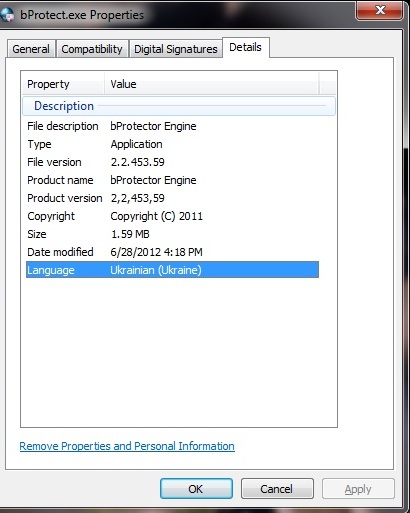The height and width of the screenshot is (513, 410).
Task: Select the File version row
Action: (172, 162)
